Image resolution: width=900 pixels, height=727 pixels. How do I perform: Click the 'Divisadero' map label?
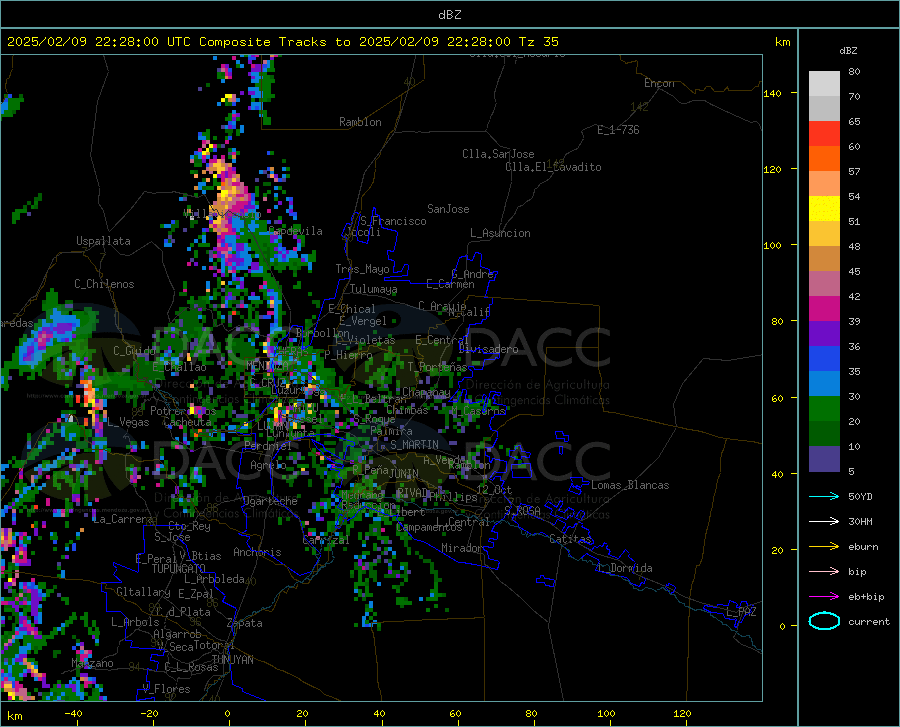click(488, 349)
